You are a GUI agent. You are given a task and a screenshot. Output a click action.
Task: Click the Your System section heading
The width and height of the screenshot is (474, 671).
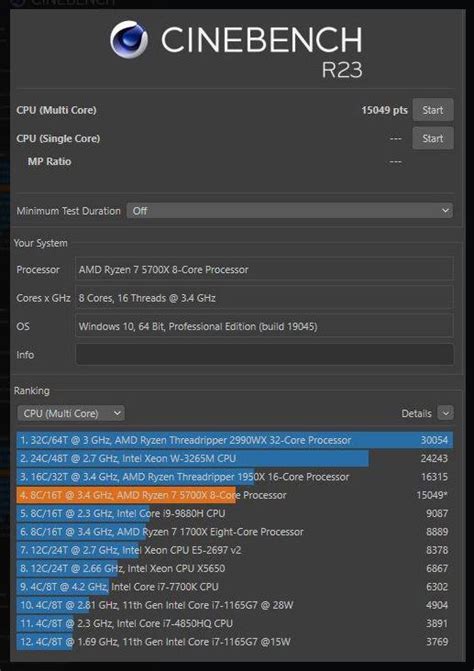pos(41,243)
